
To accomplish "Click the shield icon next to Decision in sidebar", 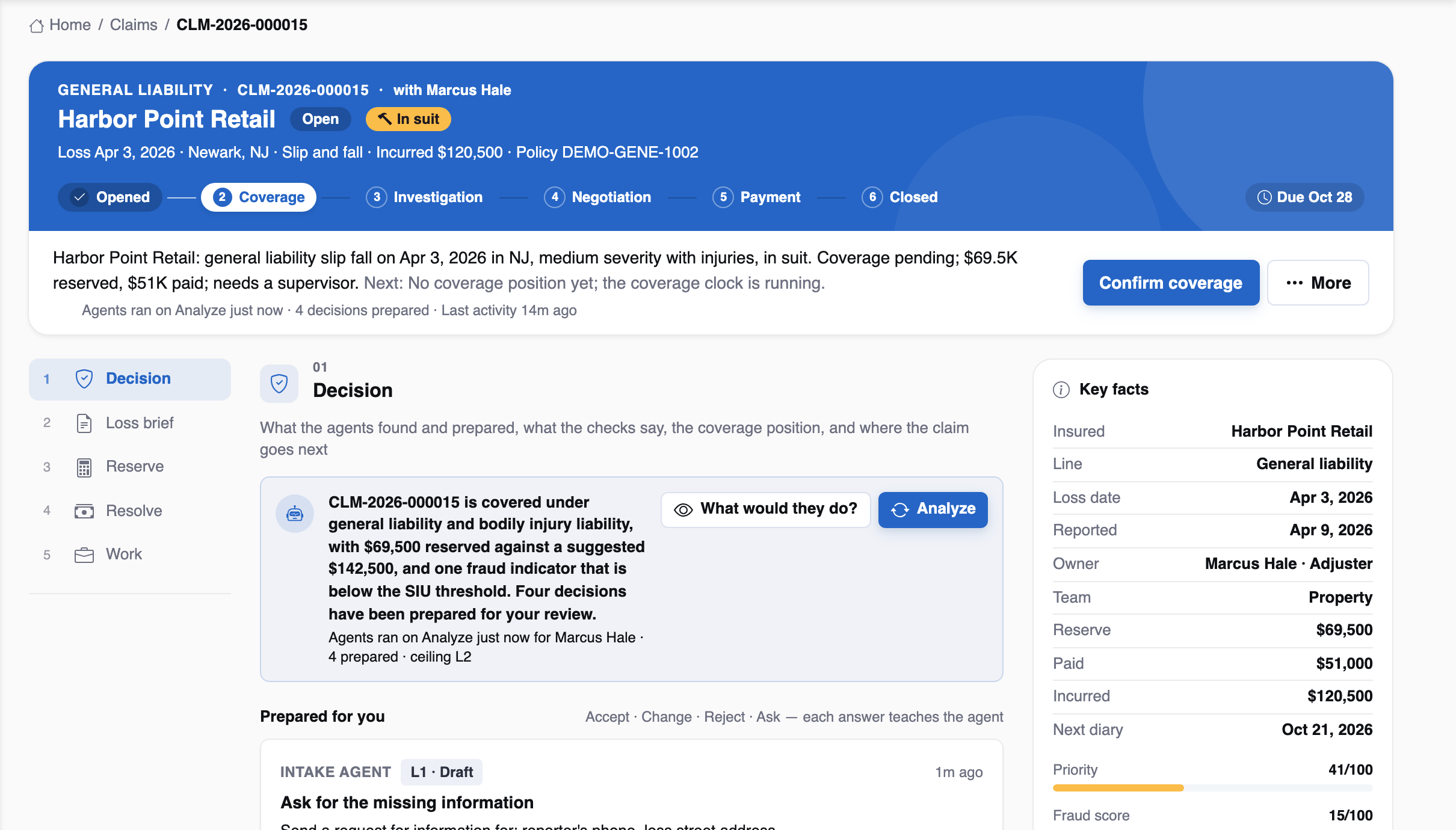I will click(x=84, y=379).
